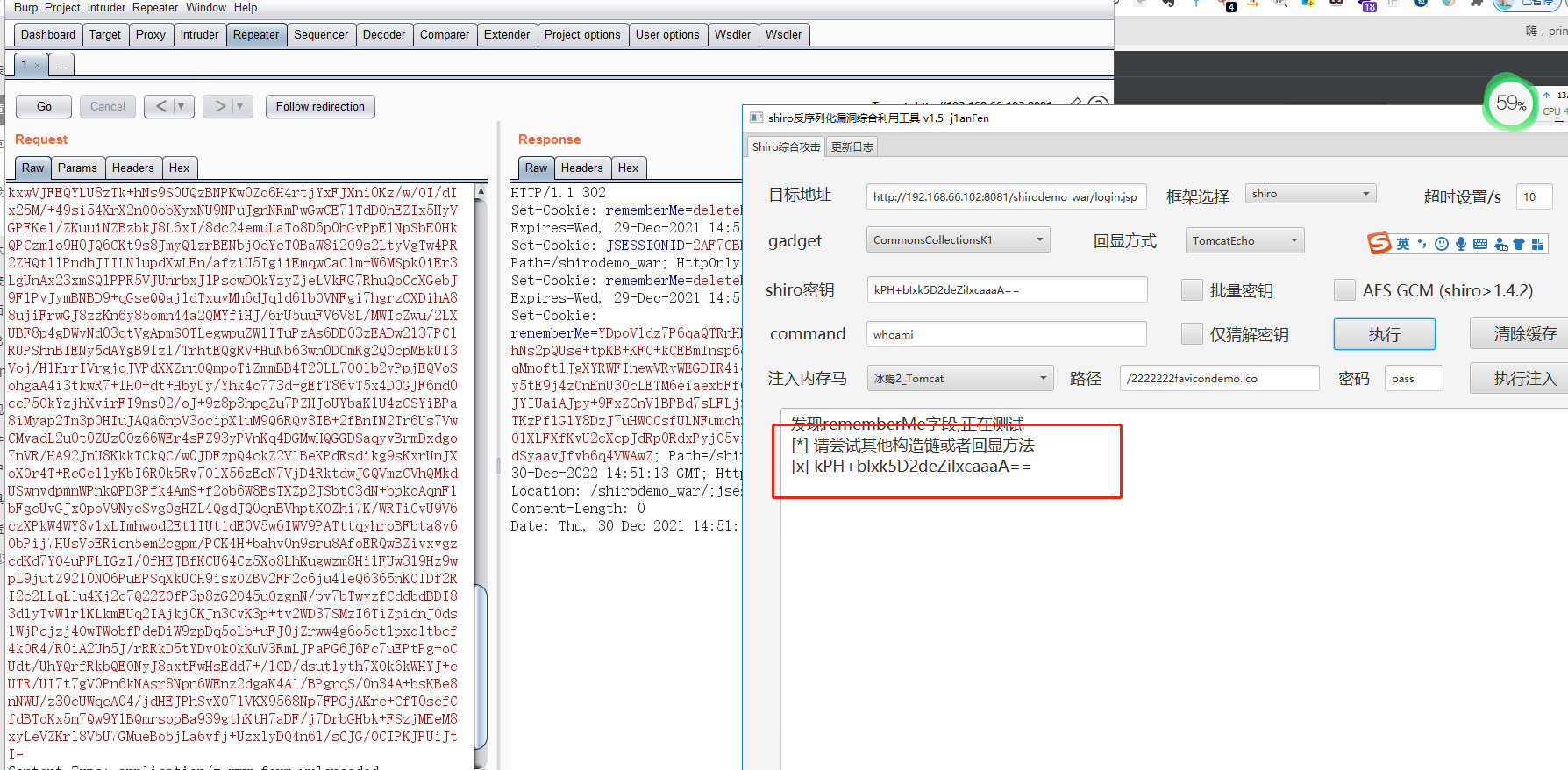Viewport: 1568px width, 770px height.
Task: Enable 仅猜解密钥 checkbox
Action: click(1192, 334)
